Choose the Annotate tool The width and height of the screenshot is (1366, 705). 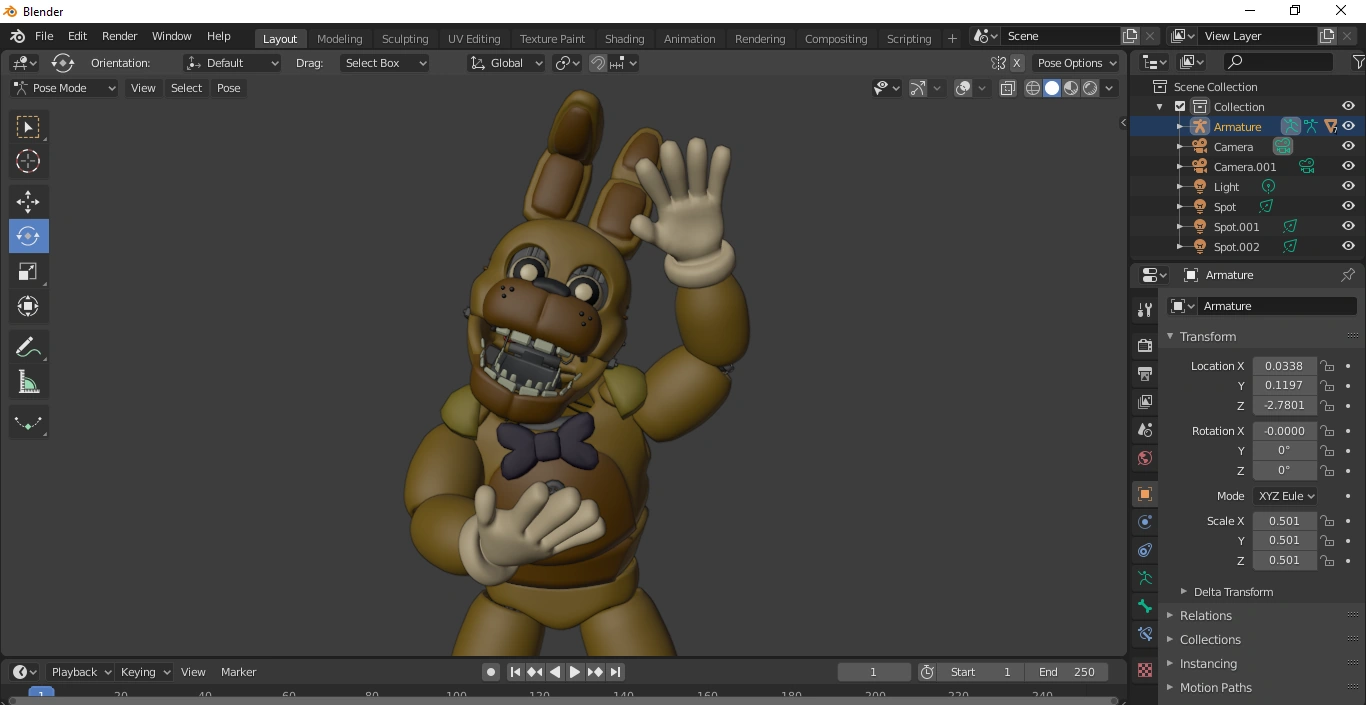click(27, 346)
